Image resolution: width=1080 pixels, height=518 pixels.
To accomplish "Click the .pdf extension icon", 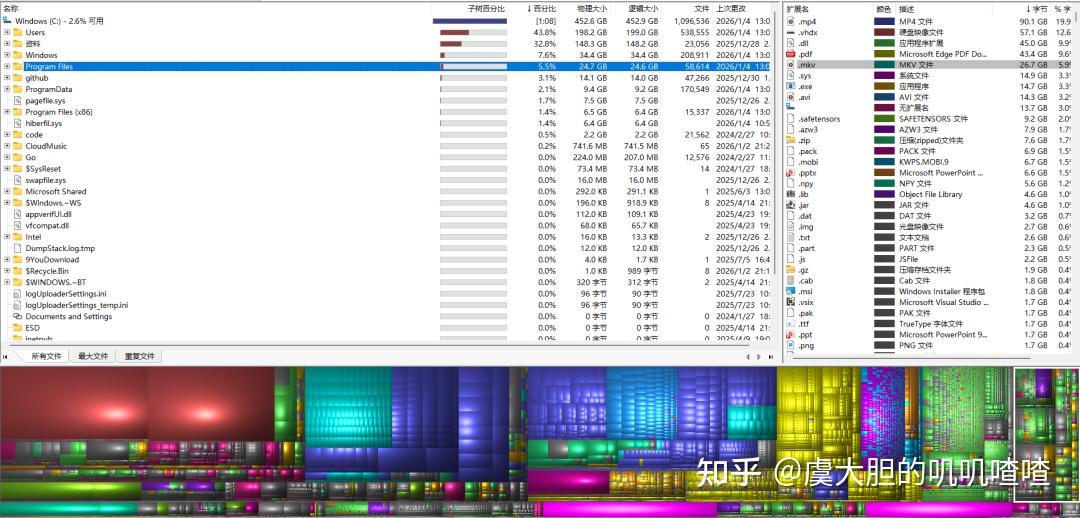I will (791, 54).
